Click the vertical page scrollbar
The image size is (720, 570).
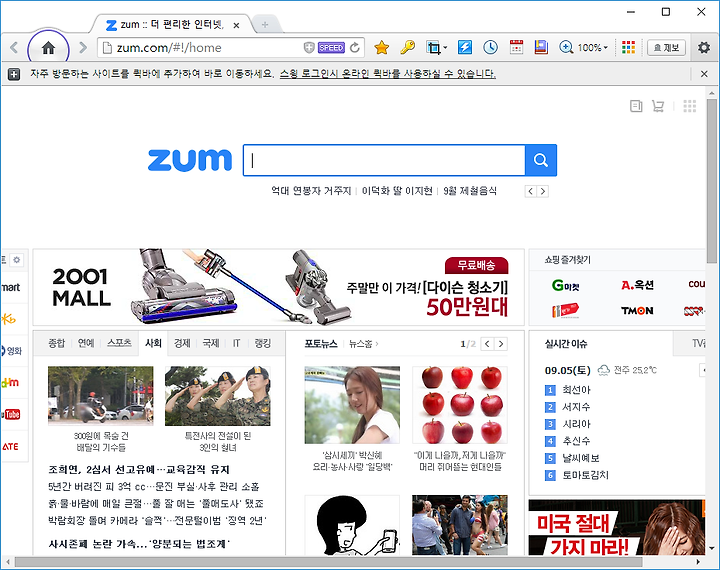[711, 179]
